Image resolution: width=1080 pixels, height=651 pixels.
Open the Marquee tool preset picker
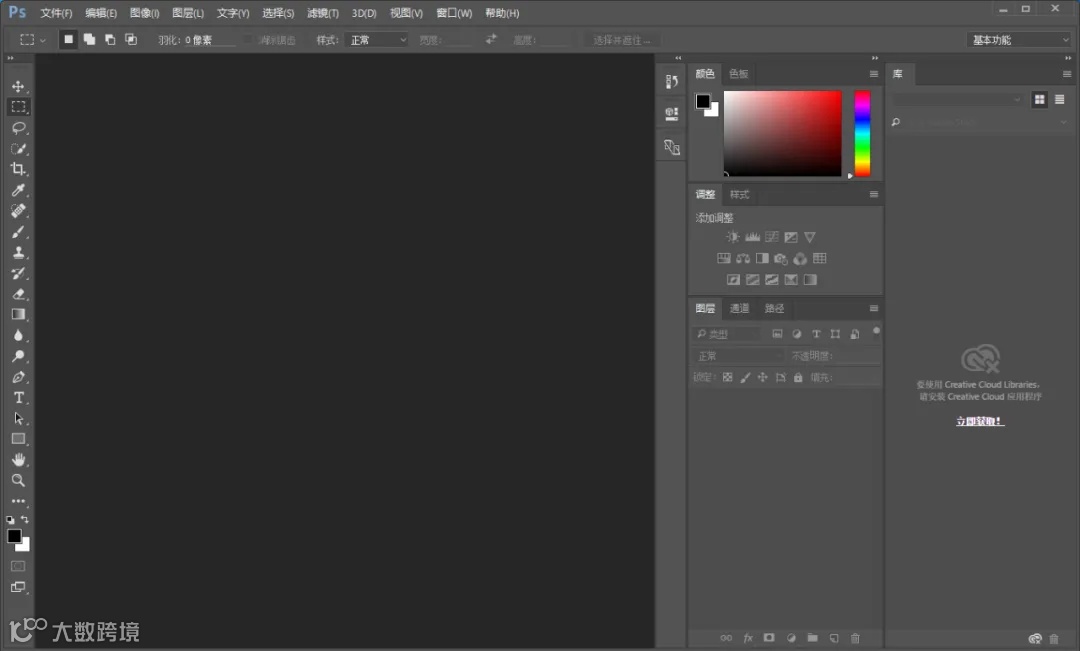pos(32,40)
